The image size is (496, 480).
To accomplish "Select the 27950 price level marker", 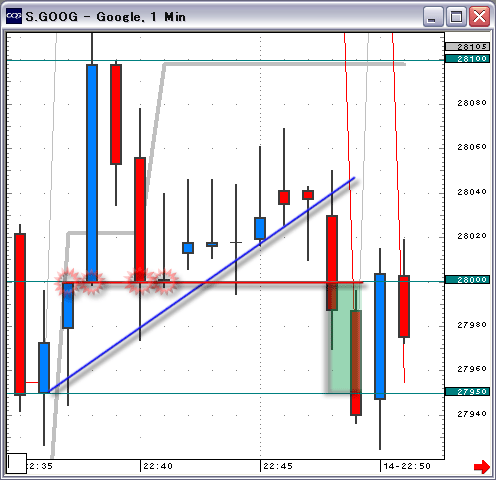I will [x=467, y=391].
